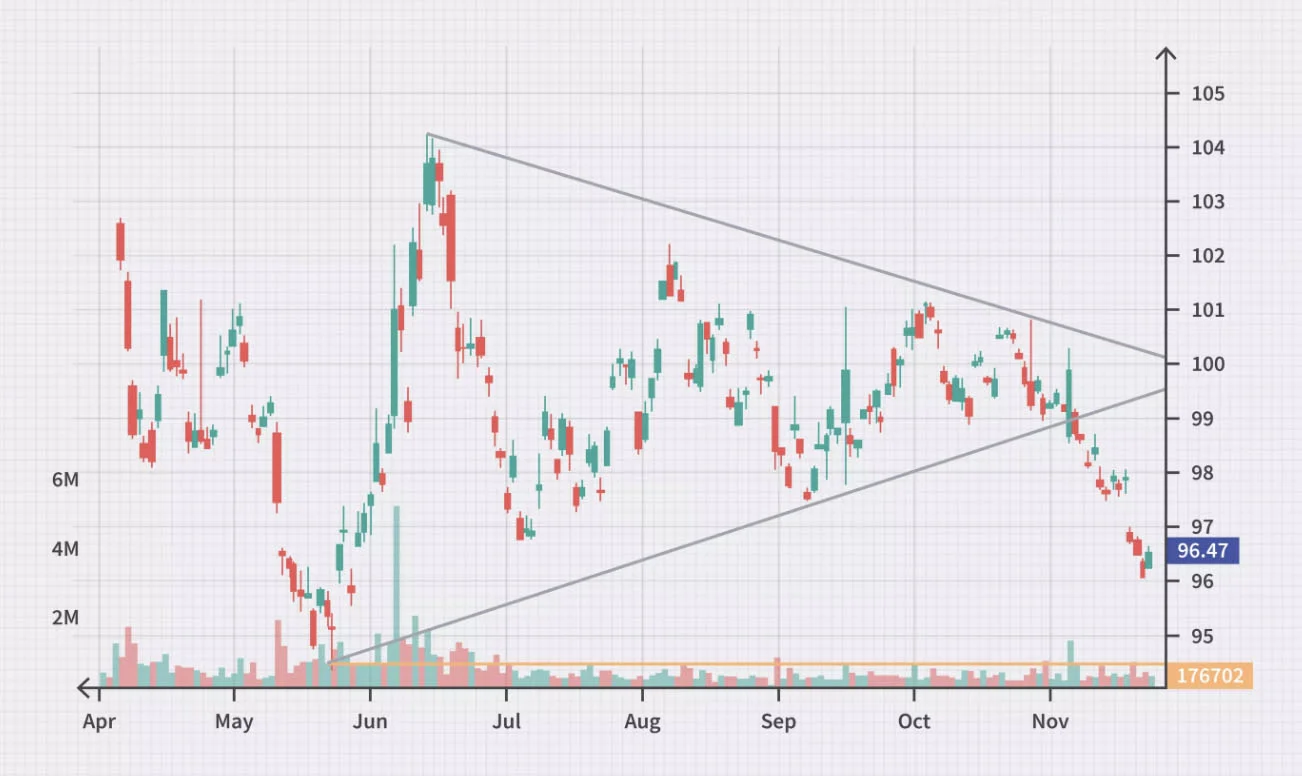This screenshot has height=776, width=1302.
Task: Click the 101 price axis label
Action: [1208, 310]
